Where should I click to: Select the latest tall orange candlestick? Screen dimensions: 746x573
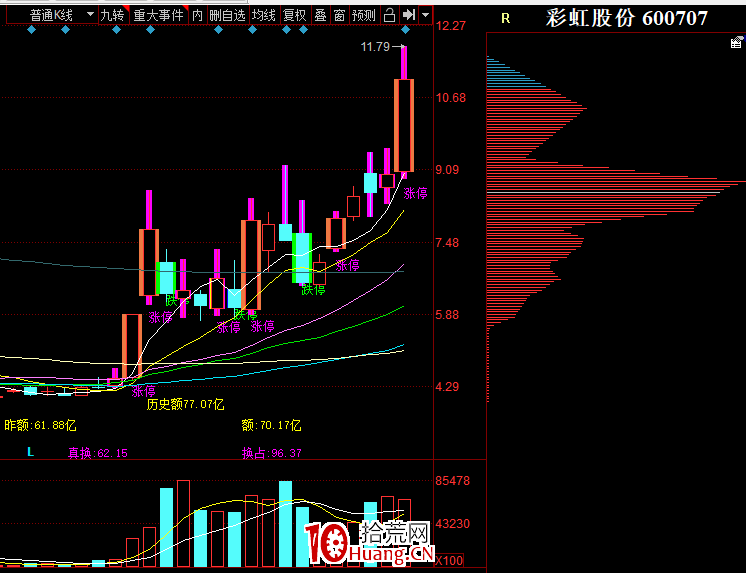[404, 126]
